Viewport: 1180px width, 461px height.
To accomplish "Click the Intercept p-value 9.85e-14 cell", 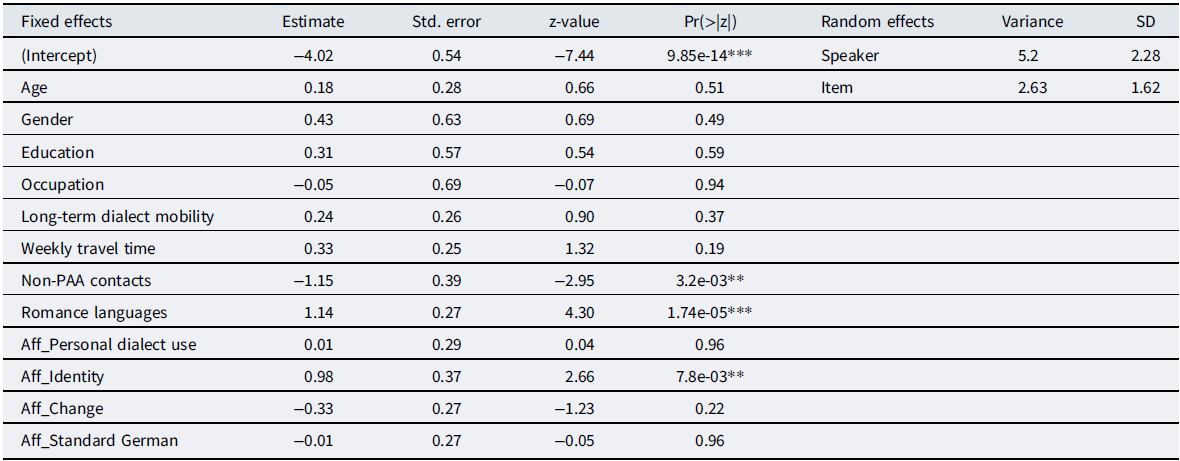I will (710, 56).
